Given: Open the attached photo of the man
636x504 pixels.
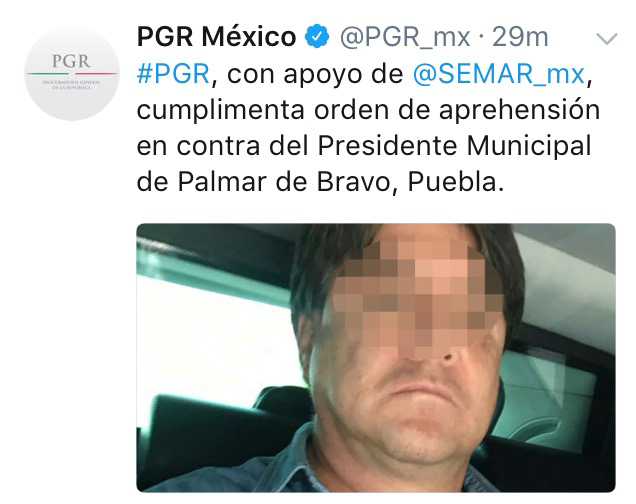Looking at the screenshot, I should coord(376,358).
